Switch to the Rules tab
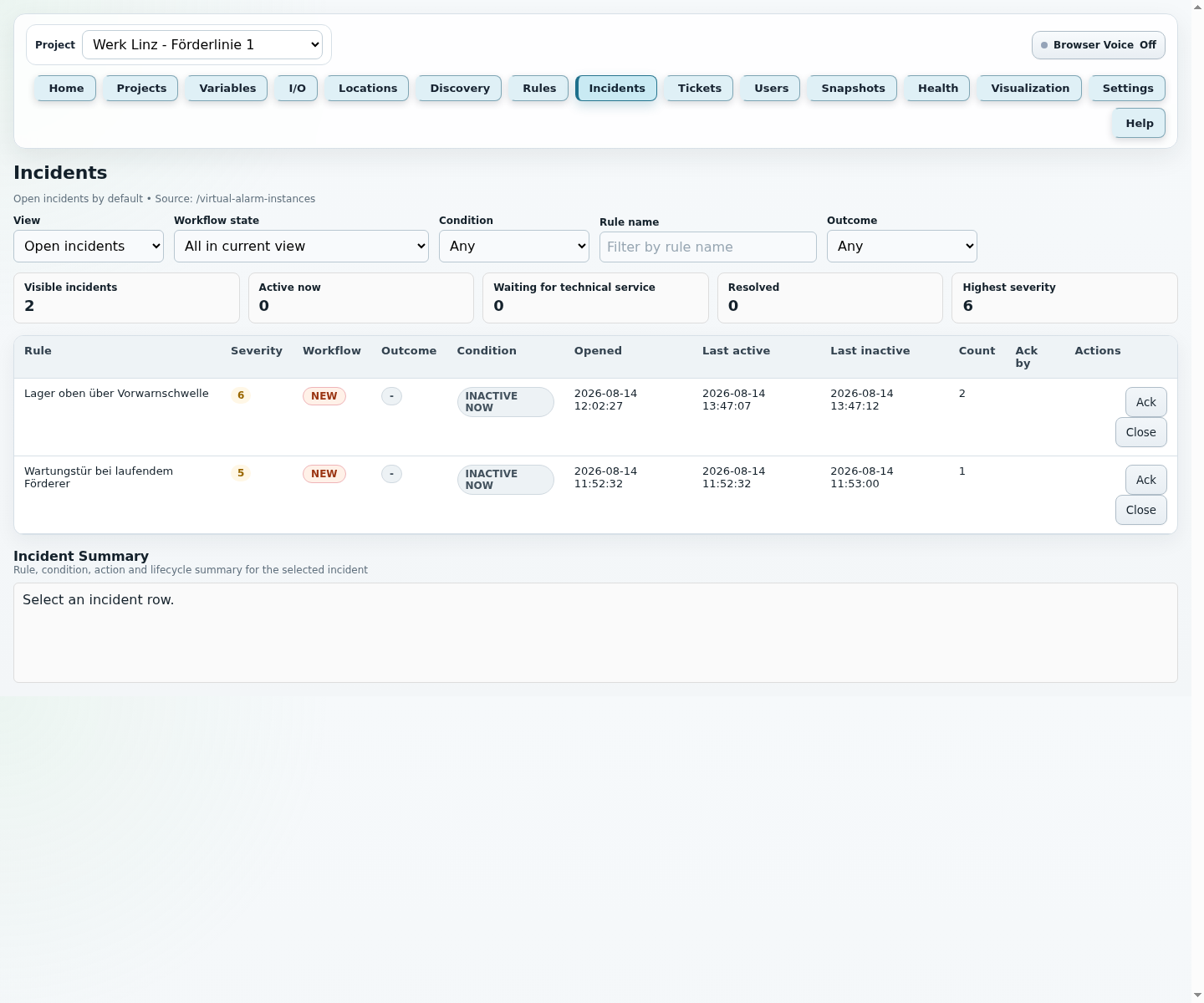Image resolution: width=1204 pixels, height=1003 pixels. tap(539, 88)
